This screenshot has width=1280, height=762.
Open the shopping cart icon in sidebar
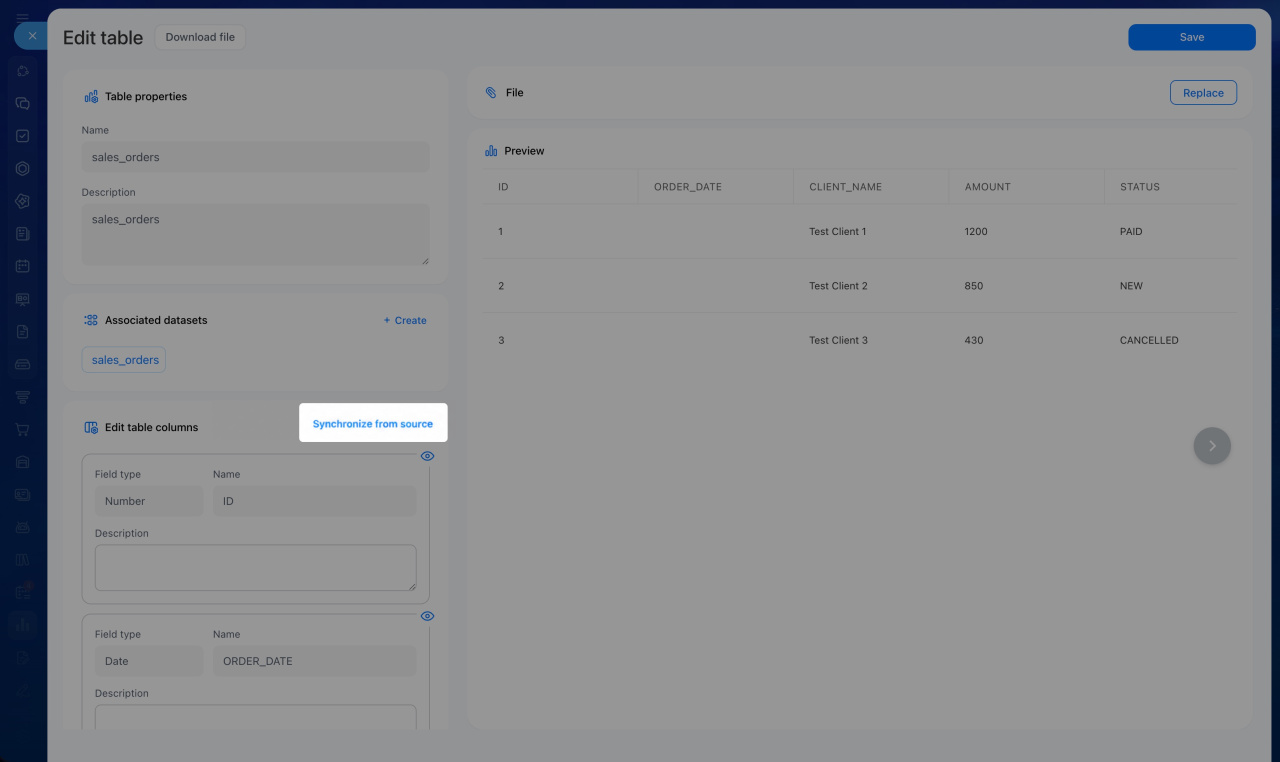(23, 429)
